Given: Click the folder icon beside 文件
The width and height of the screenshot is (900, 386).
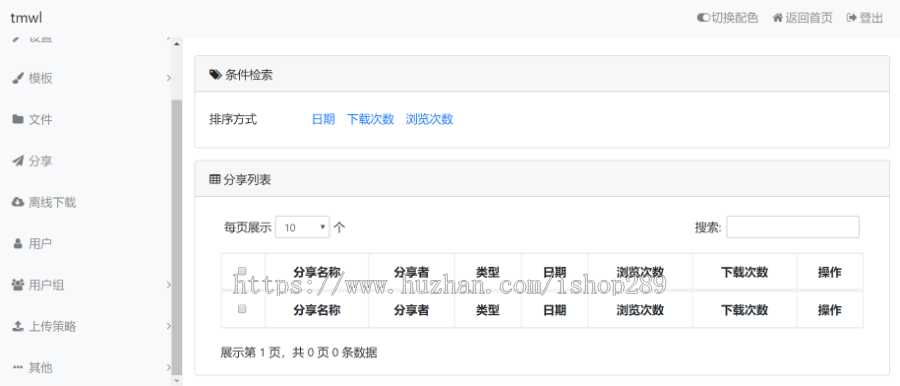Looking at the screenshot, I should click(18, 119).
